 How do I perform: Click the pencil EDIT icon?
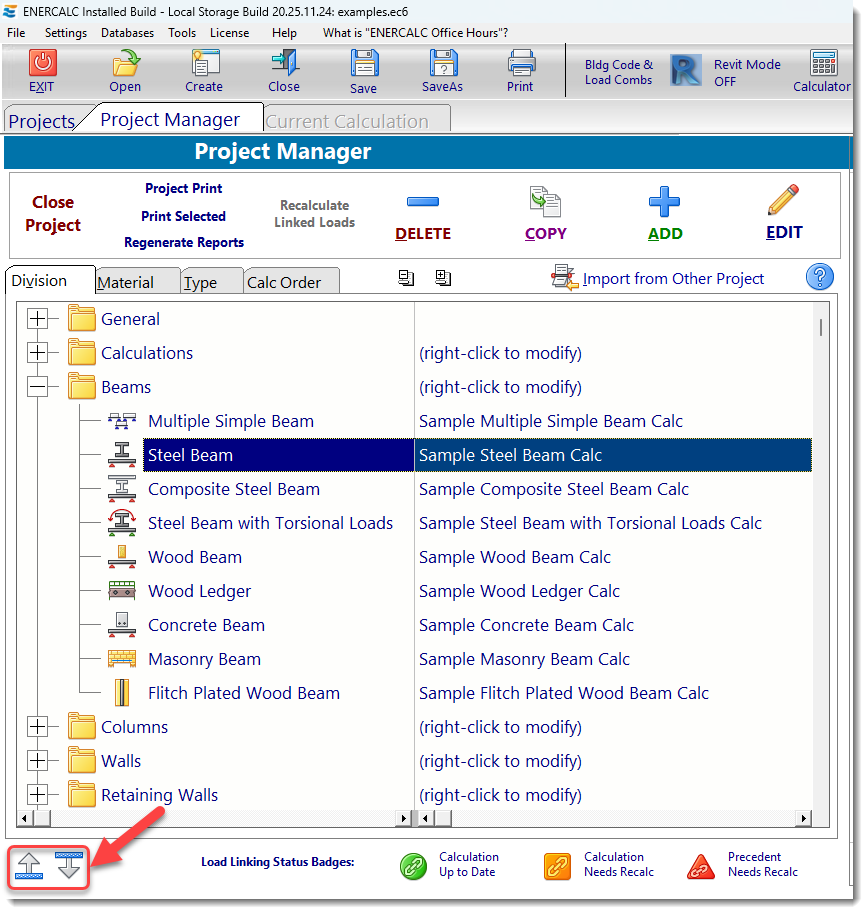click(x=783, y=201)
